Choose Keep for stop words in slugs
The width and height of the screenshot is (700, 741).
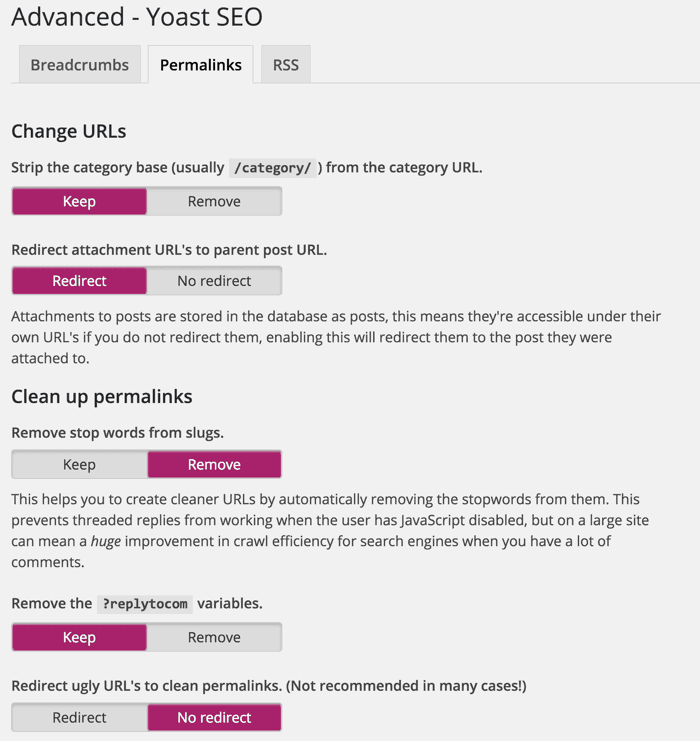79,464
